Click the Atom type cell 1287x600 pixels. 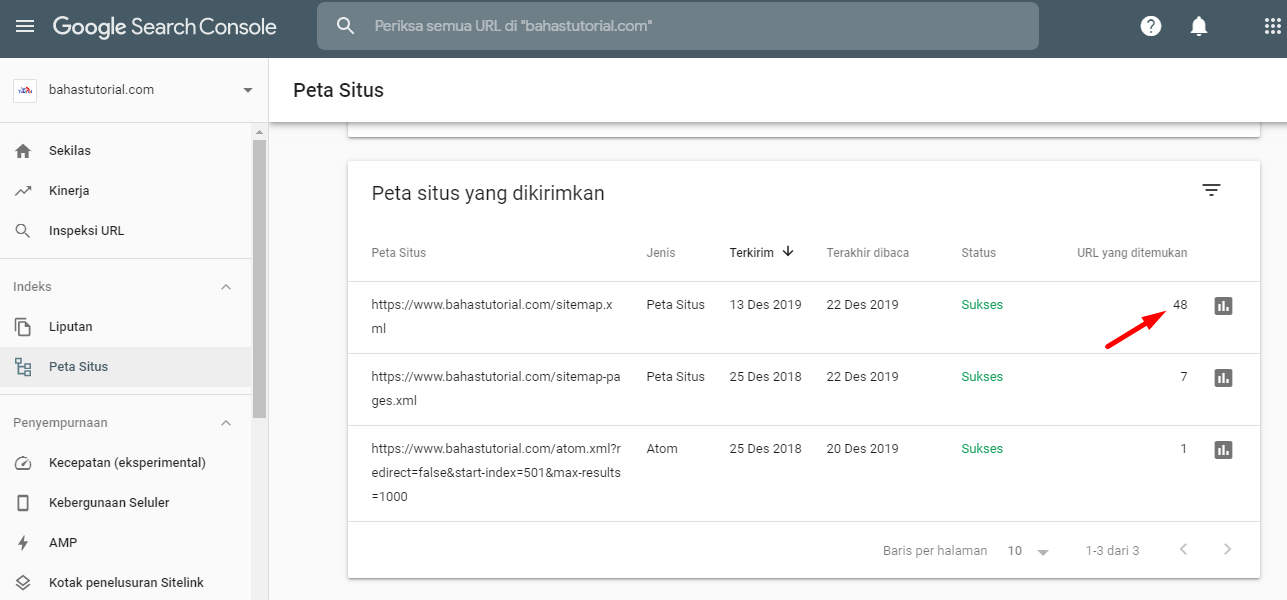pos(662,449)
